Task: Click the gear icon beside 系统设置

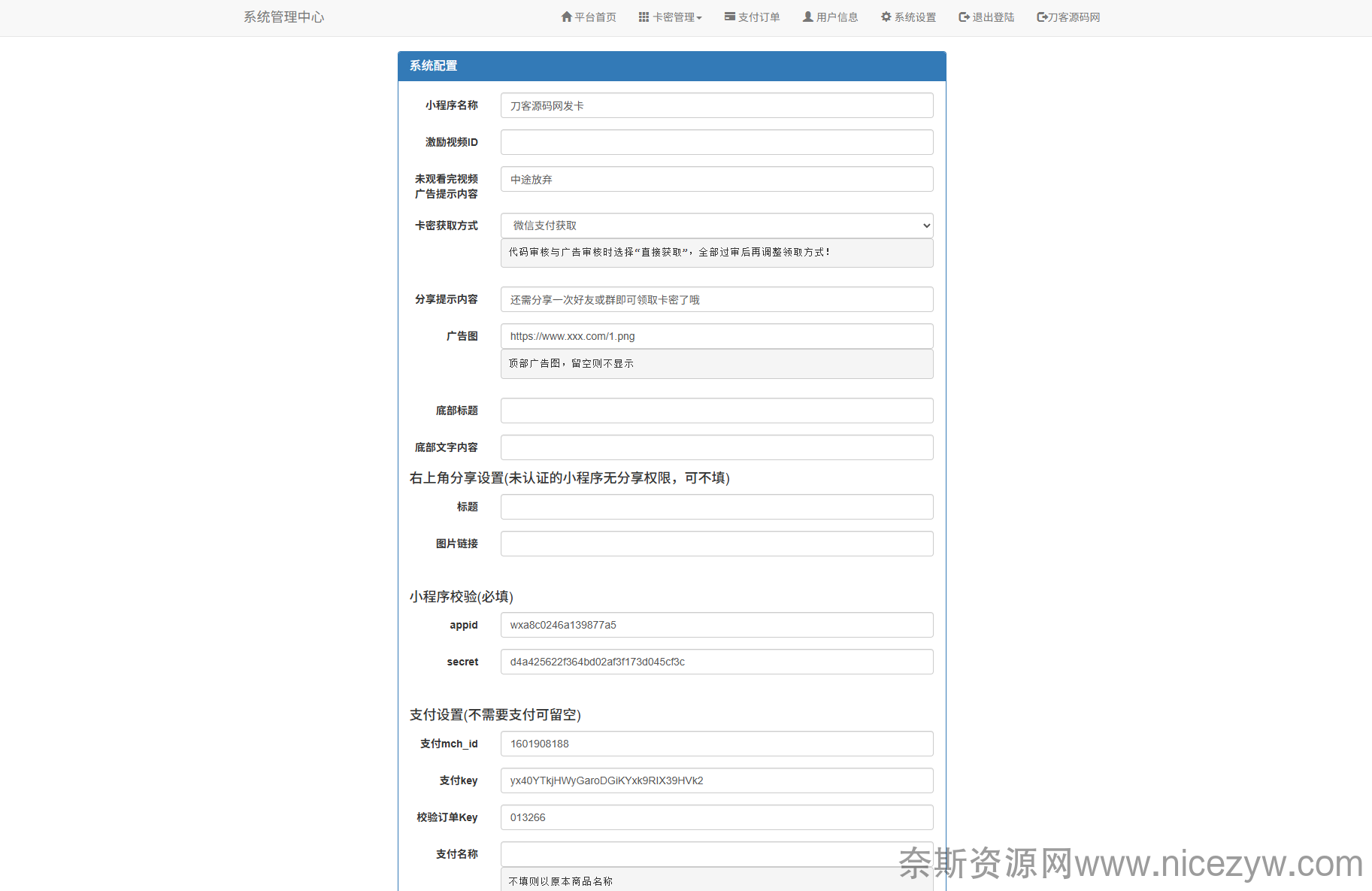Action: tap(886, 17)
